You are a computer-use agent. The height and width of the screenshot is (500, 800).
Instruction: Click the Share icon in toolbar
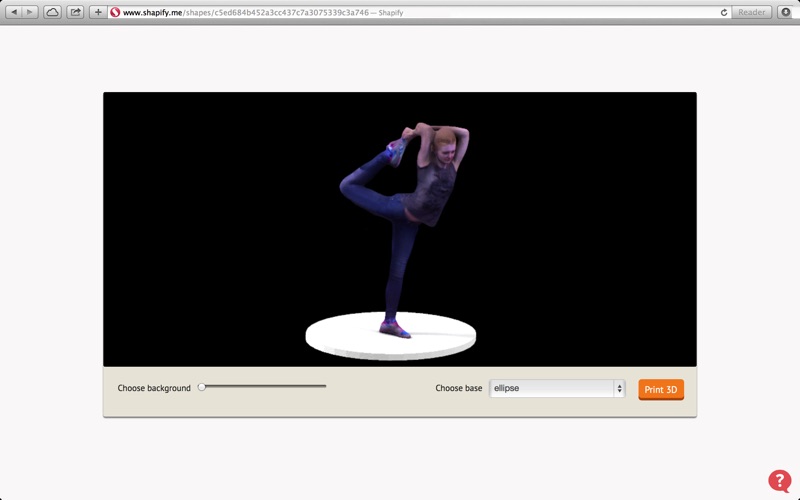click(x=75, y=12)
